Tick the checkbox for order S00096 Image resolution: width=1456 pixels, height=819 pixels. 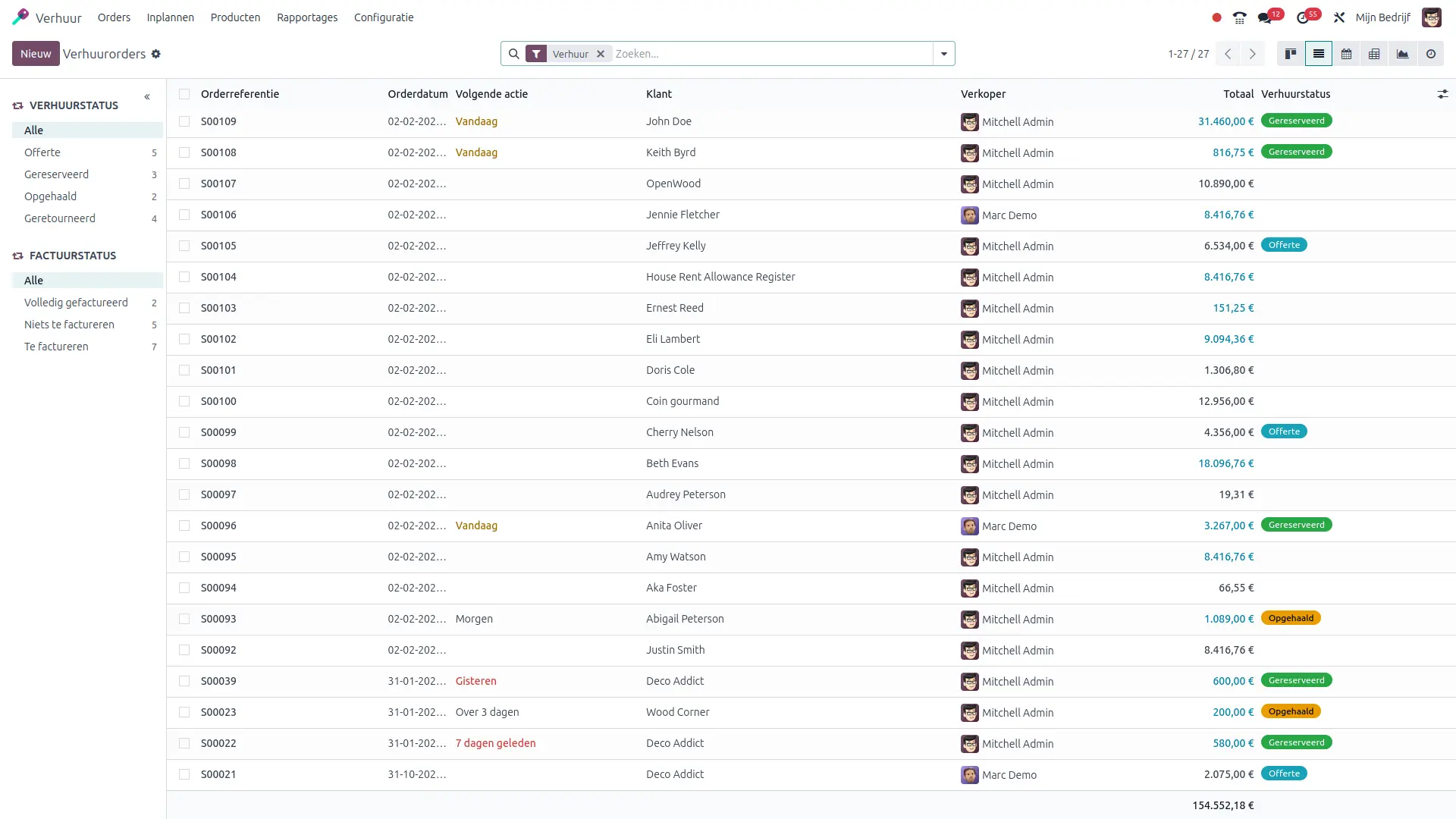click(x=184, y=526)
